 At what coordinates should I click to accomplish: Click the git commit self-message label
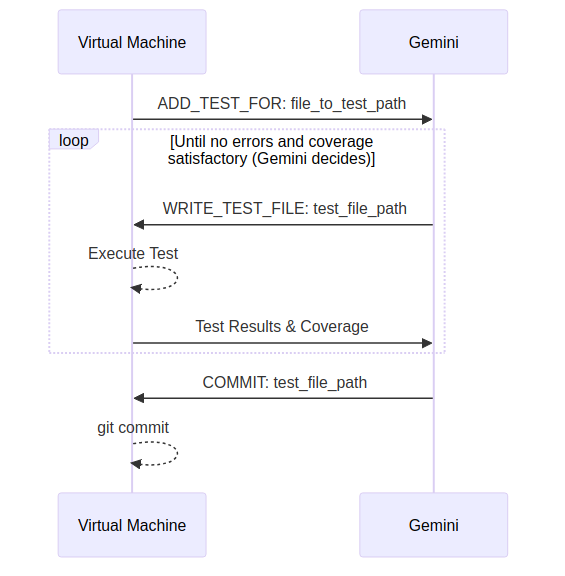[133, 427]
